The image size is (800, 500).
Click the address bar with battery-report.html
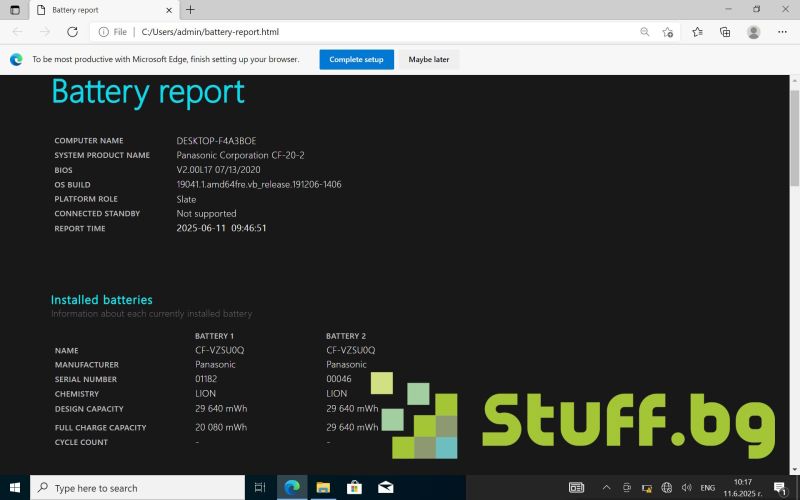[x=380, y=32]
